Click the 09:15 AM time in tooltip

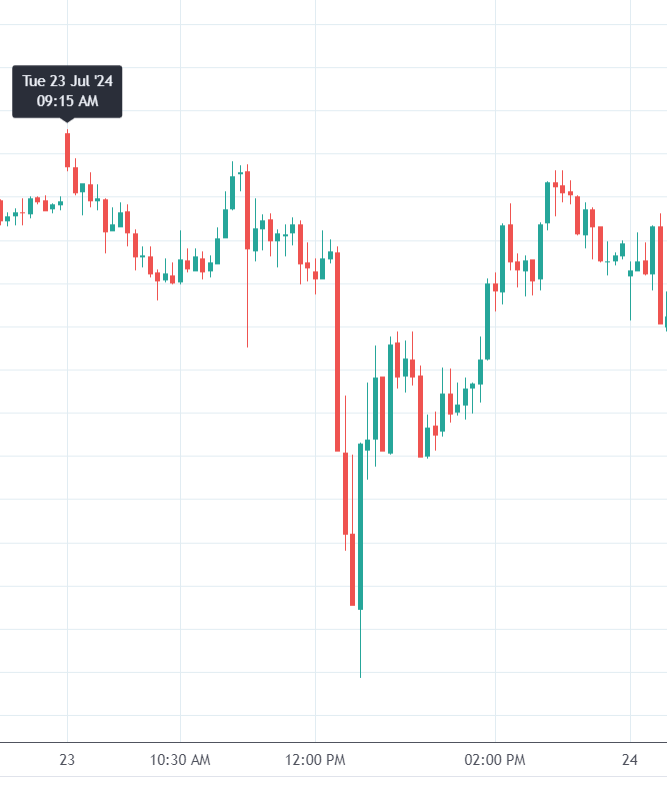[x=67, y=101]
